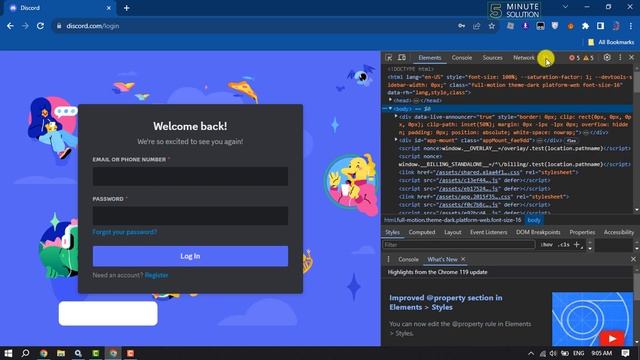Open File Explorer from the taskbar
Viewport: 640px width, 360px height.
61,353
